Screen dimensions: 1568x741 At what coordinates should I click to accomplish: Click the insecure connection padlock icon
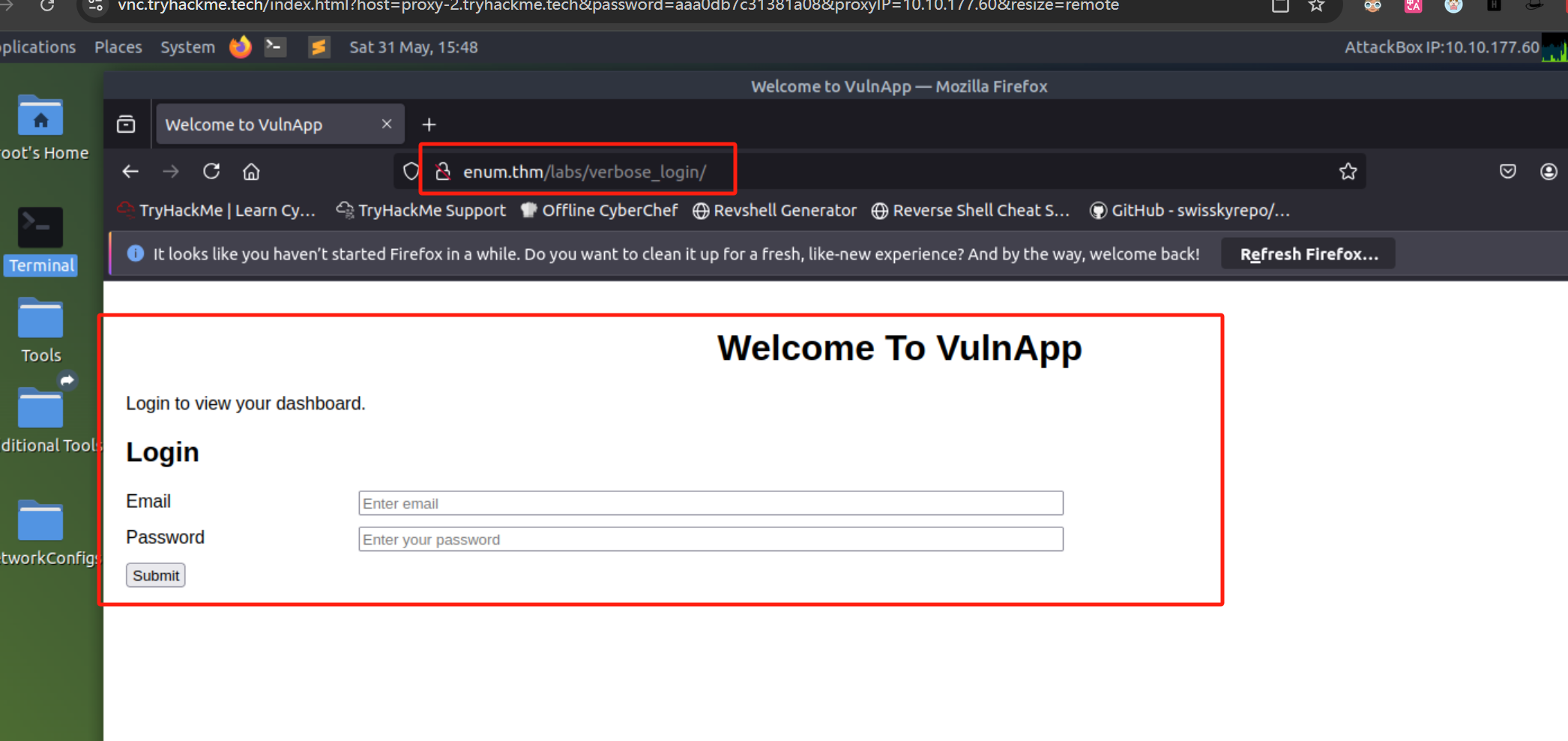443,172
